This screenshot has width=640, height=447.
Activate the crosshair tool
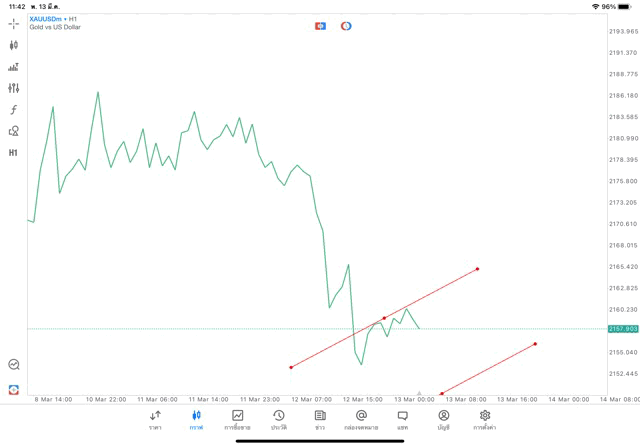point(13,24)
